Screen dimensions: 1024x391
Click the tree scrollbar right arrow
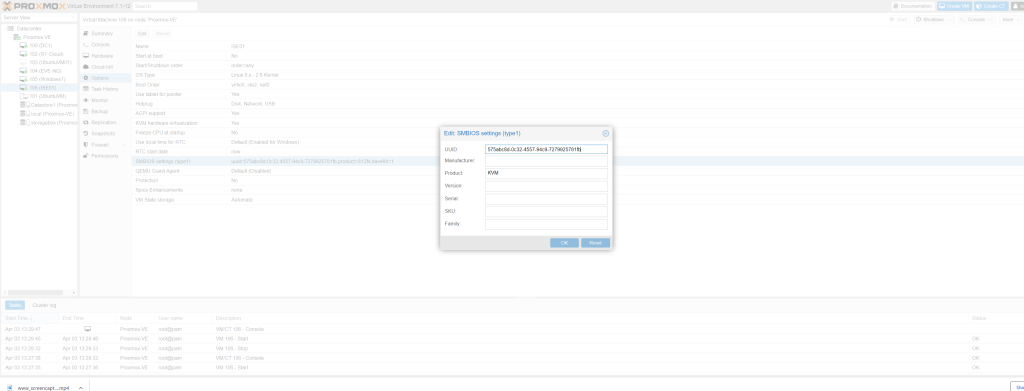[74, 292]
